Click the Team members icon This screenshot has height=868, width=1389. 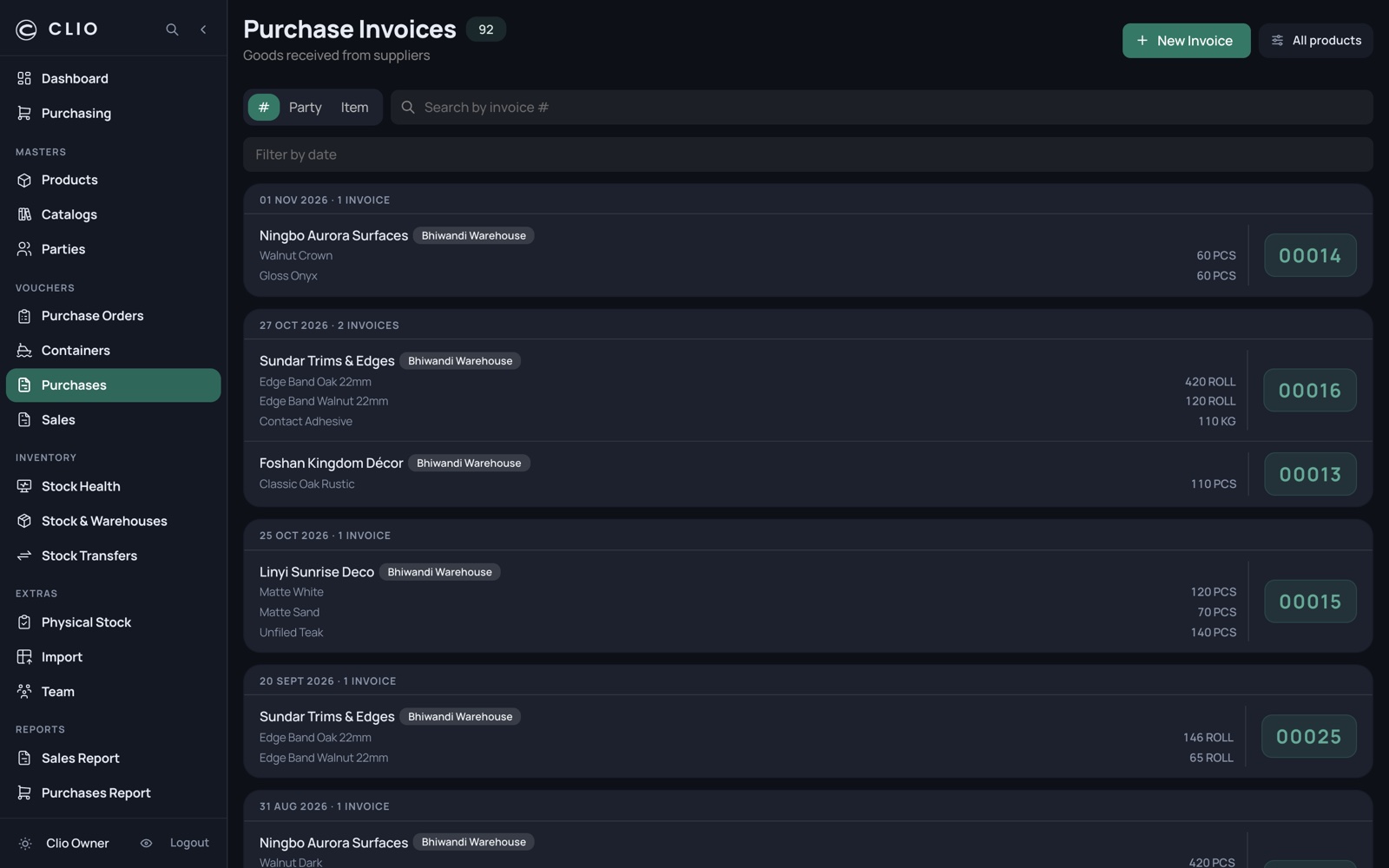point(24,692)
